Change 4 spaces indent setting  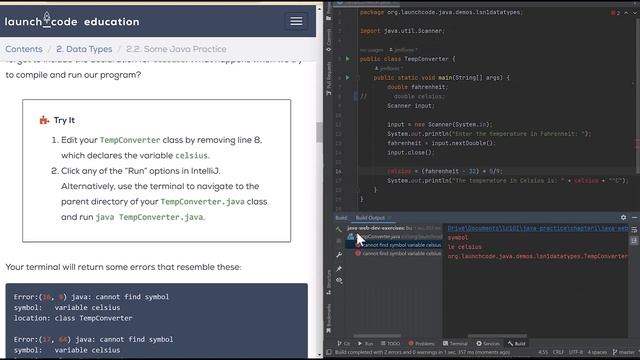pyautogui.click(x=597, y=352)
